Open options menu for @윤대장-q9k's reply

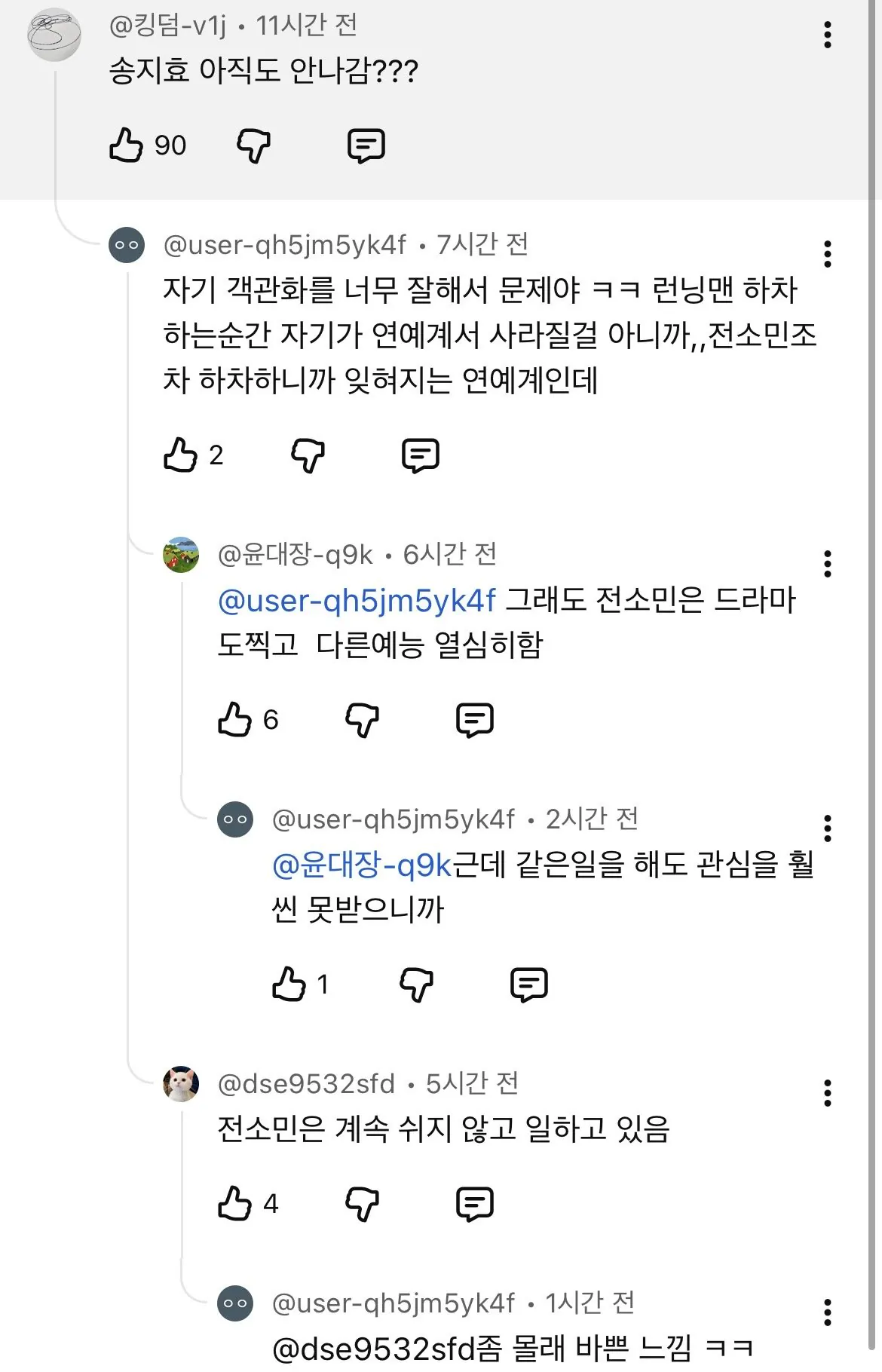point(828,564)
